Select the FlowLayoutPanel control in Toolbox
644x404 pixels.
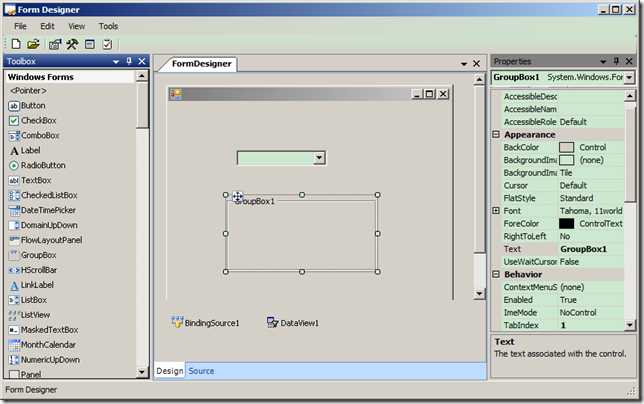(45, 240)
